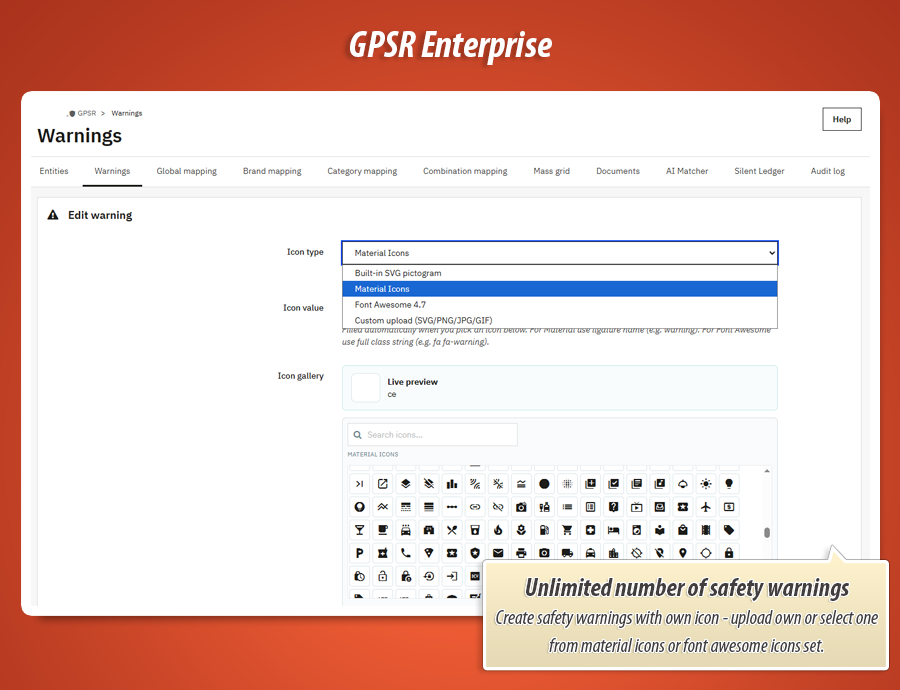Pick the filled padlock lock icon

tap(729, 553)
